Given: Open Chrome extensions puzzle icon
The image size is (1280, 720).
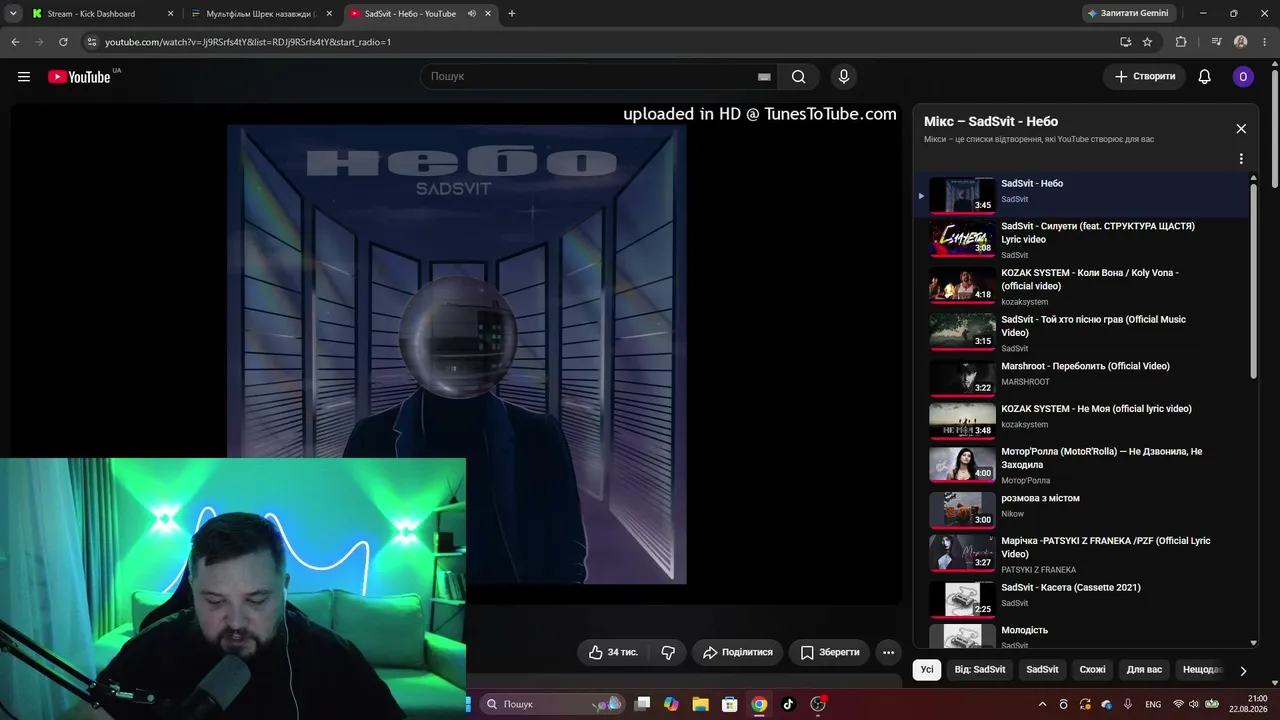Looking at the screenshot, I should click(1181, 42).
